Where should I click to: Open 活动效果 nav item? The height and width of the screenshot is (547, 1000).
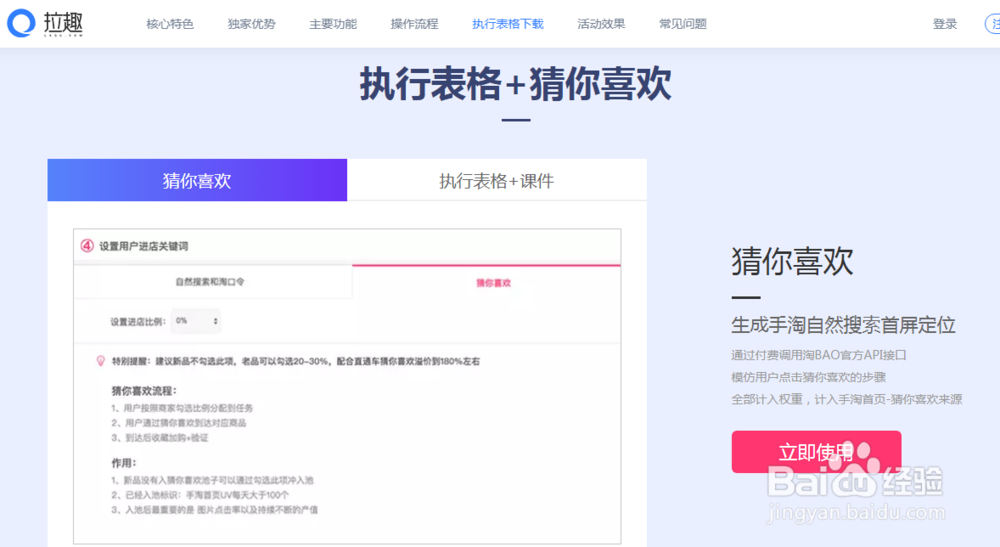[x=601, y=24]
